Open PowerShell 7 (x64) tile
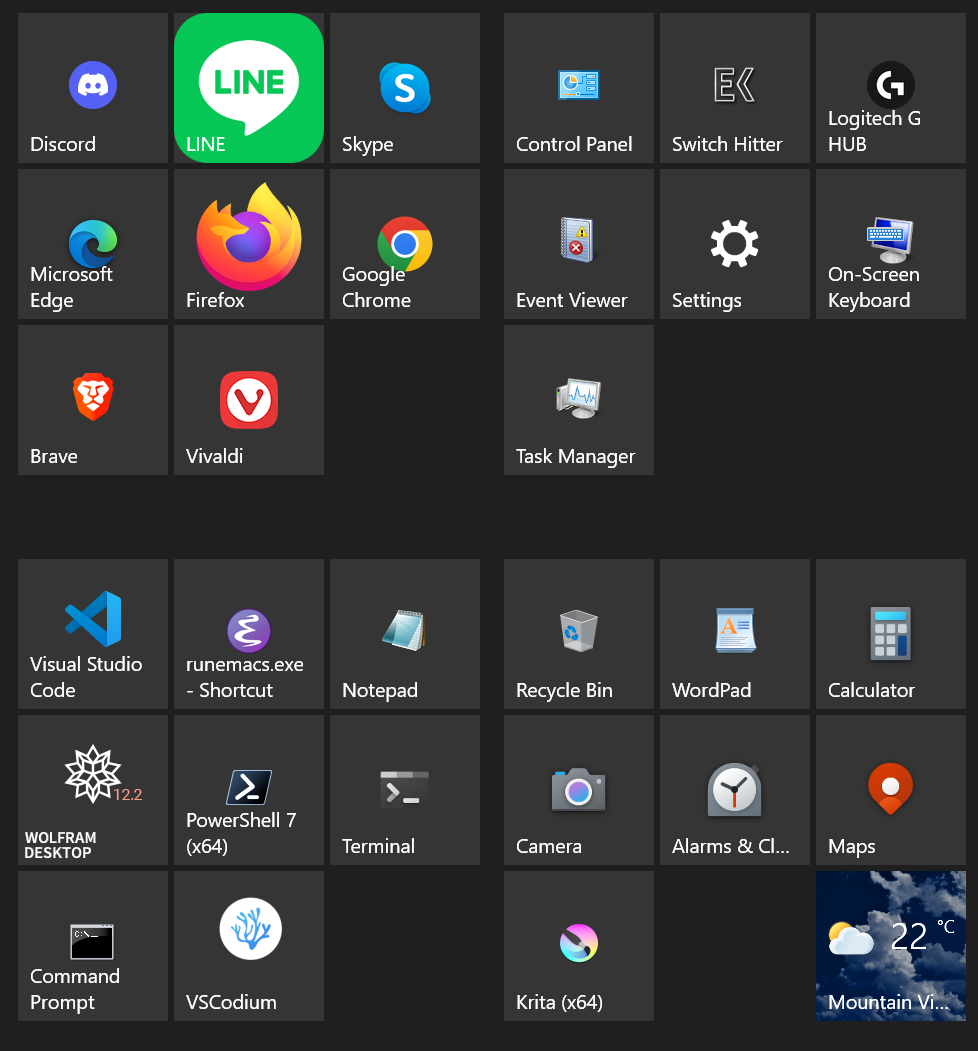 point(249,790)
